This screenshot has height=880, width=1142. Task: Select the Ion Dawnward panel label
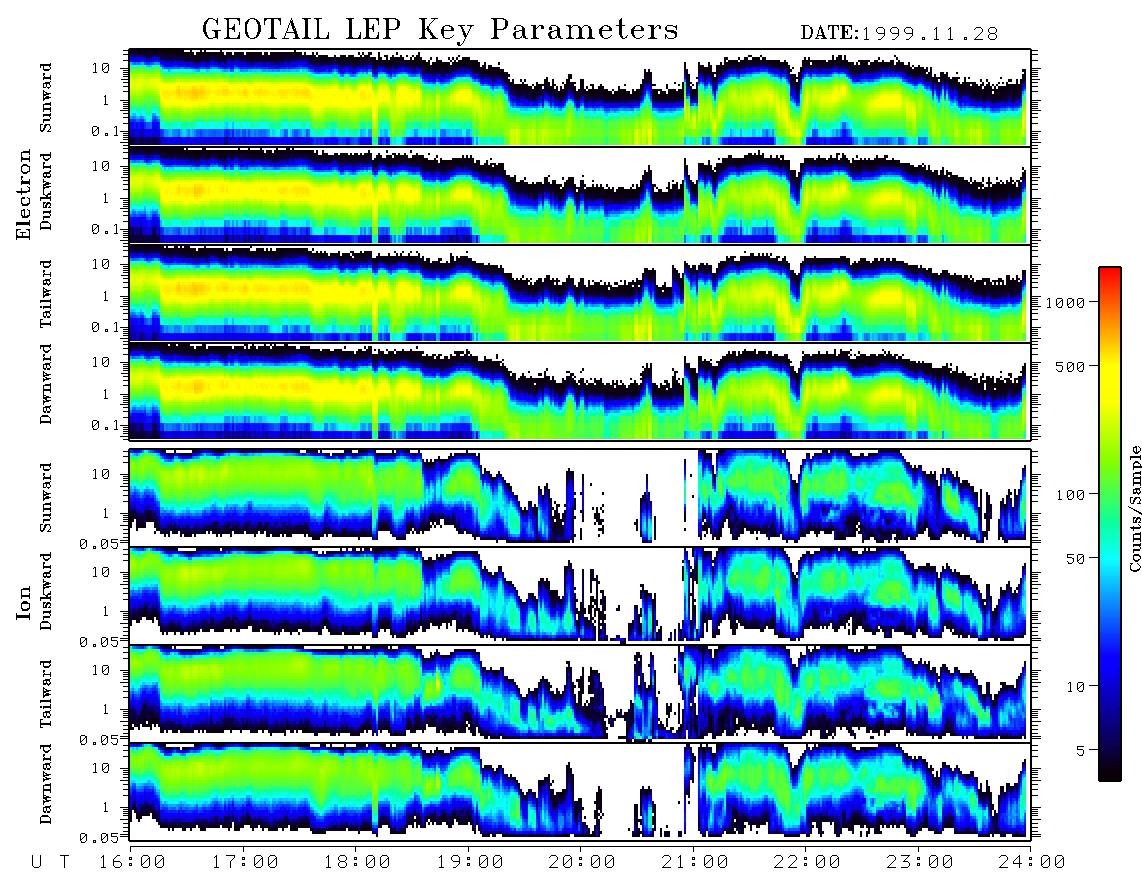pos(46,784)
